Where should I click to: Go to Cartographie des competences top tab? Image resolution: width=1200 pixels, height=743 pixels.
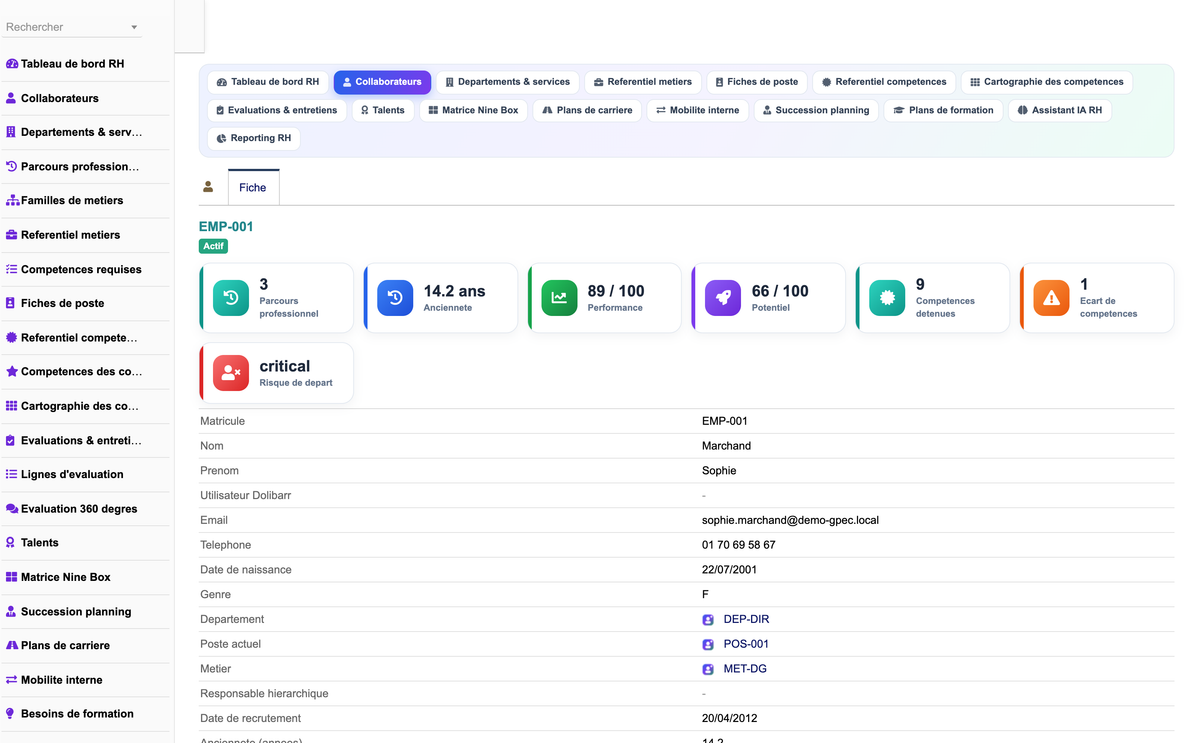coord(1047,82)
